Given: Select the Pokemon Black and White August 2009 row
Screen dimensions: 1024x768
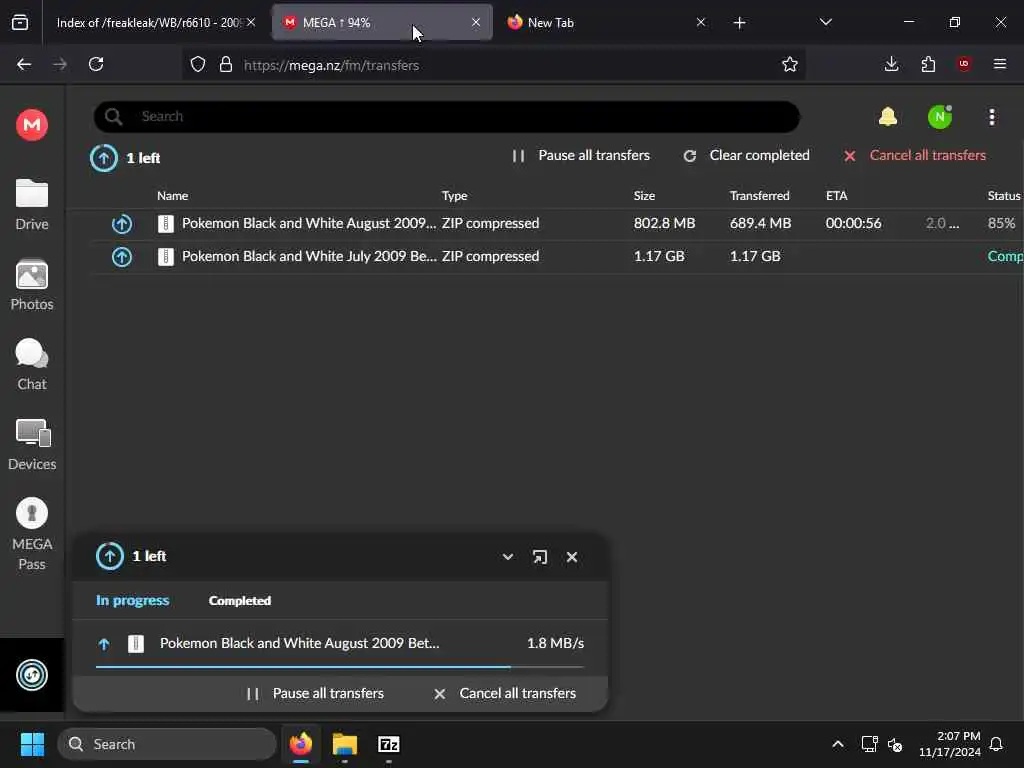Looking at the screenshot, I should coord(558,224).
